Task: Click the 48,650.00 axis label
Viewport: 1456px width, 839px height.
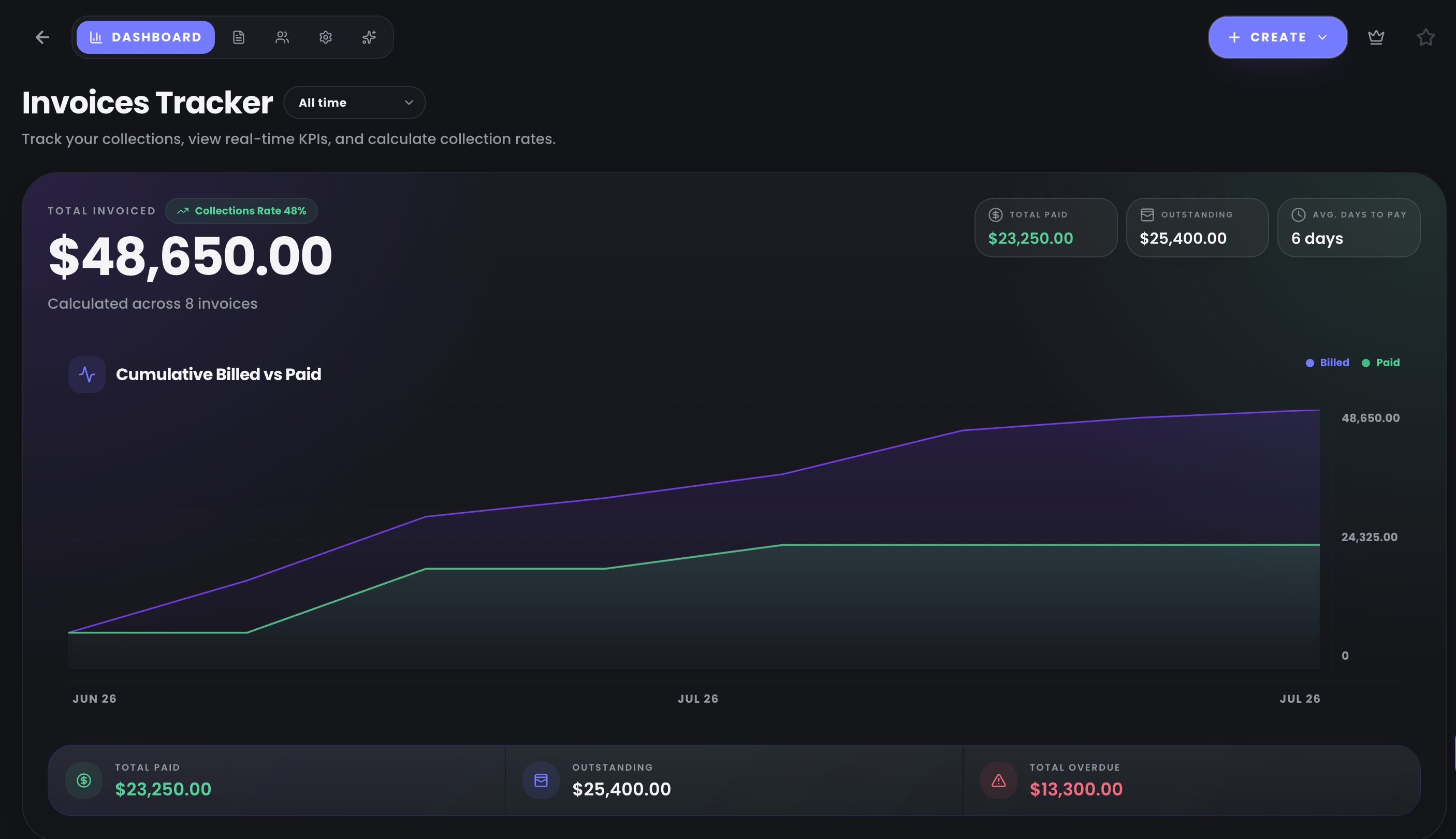Action: click(x=1370, y=418)
